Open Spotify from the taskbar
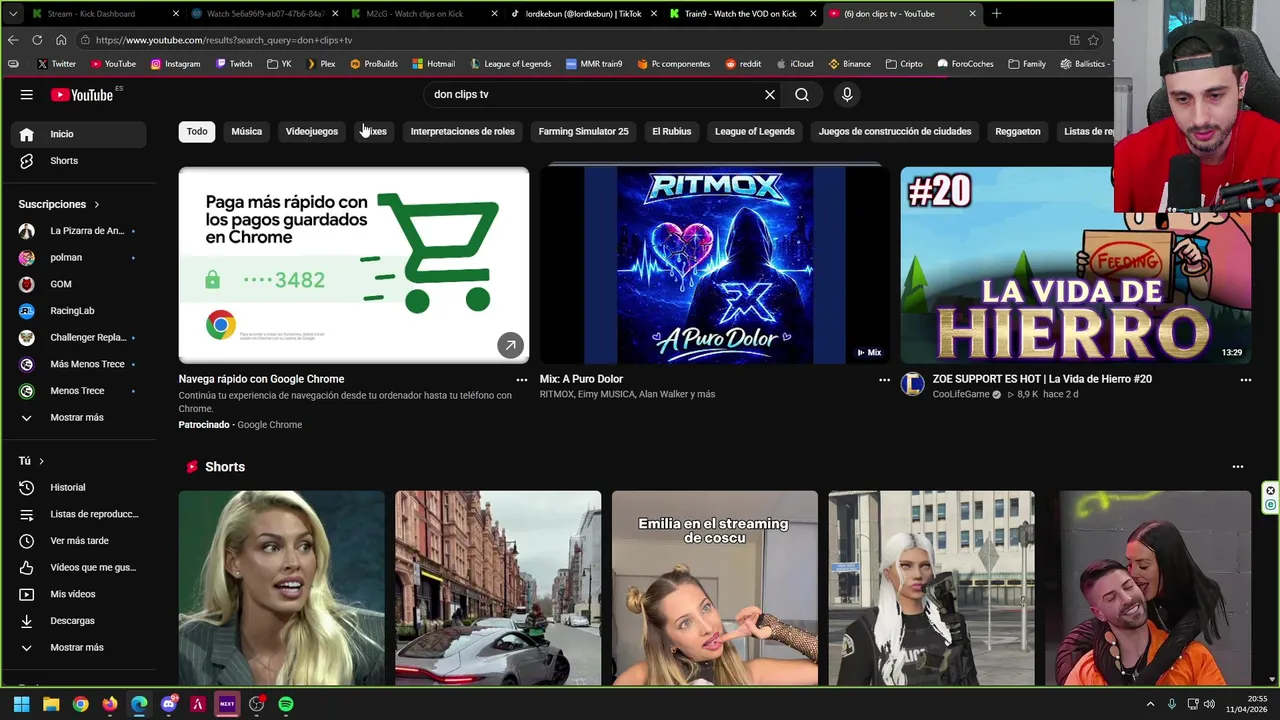Viewport: 1280px width, 720px height. 286,704
